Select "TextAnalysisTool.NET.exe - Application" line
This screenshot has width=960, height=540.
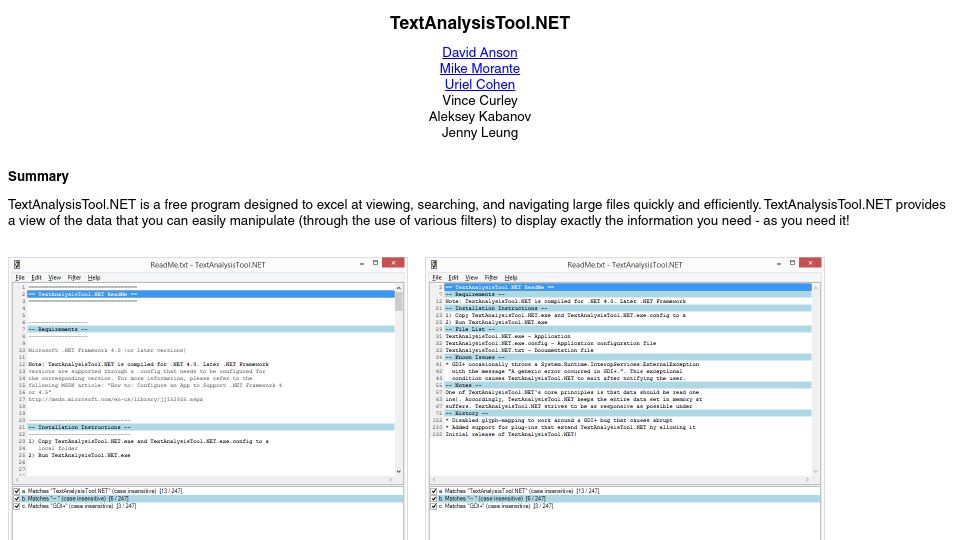click(508, 336)
